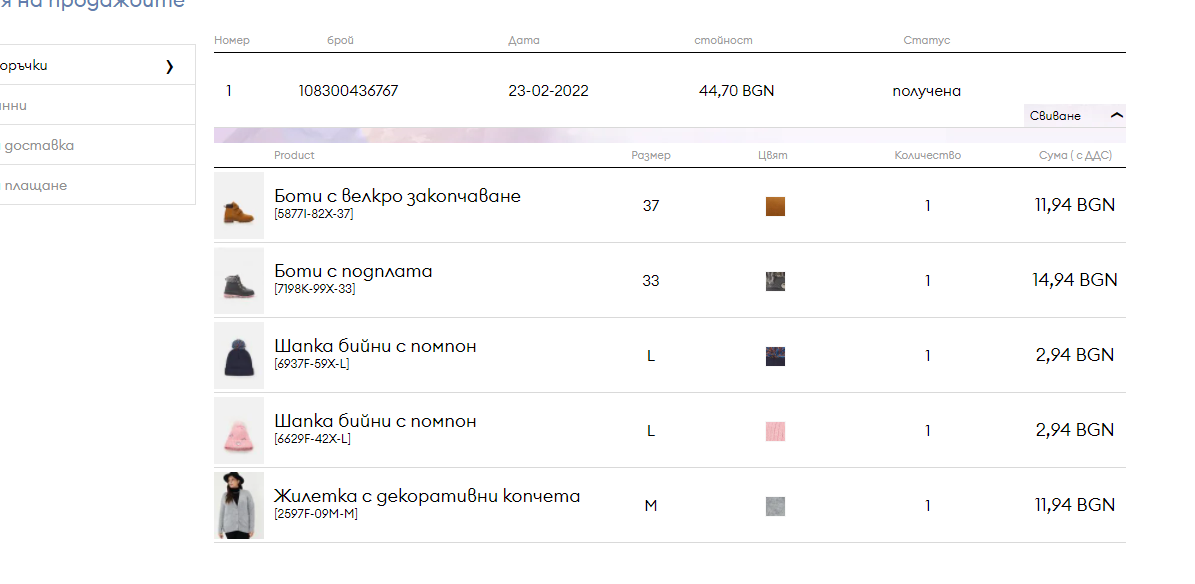This screenshot has width=1195, height=584.
Task: Select the pink knit color swatch
Action: pyautogui.click(x=775, y=431)
